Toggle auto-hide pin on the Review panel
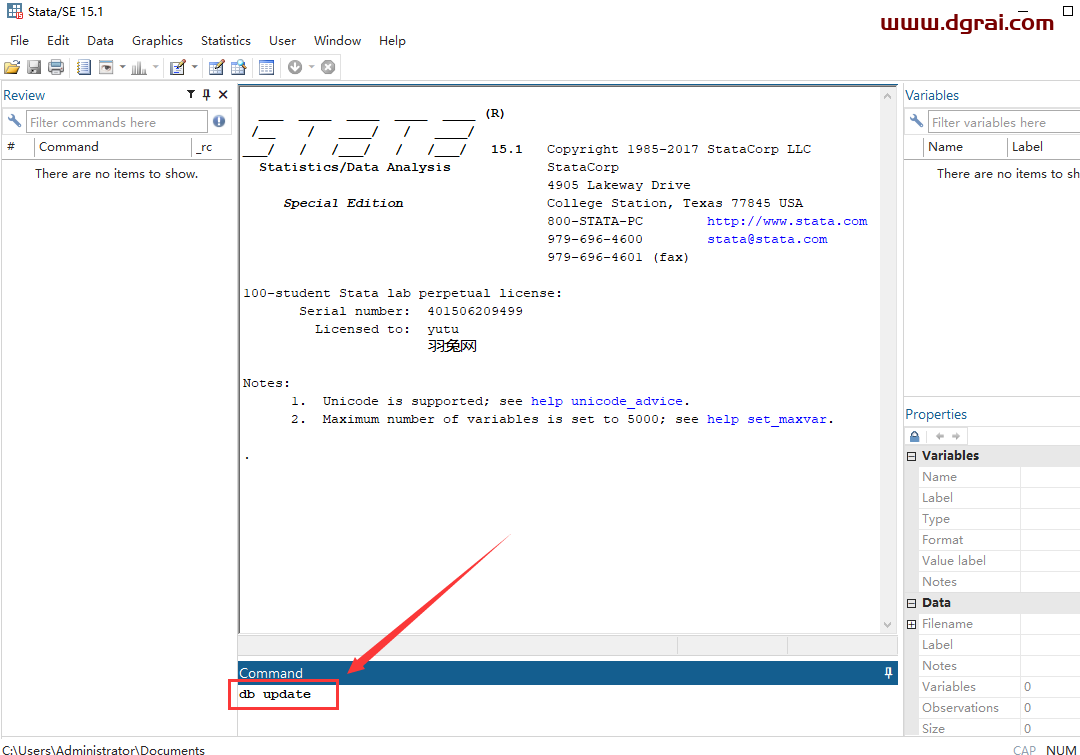The width and height of the screenshot is (1080, 755). [x=206, y=94]
